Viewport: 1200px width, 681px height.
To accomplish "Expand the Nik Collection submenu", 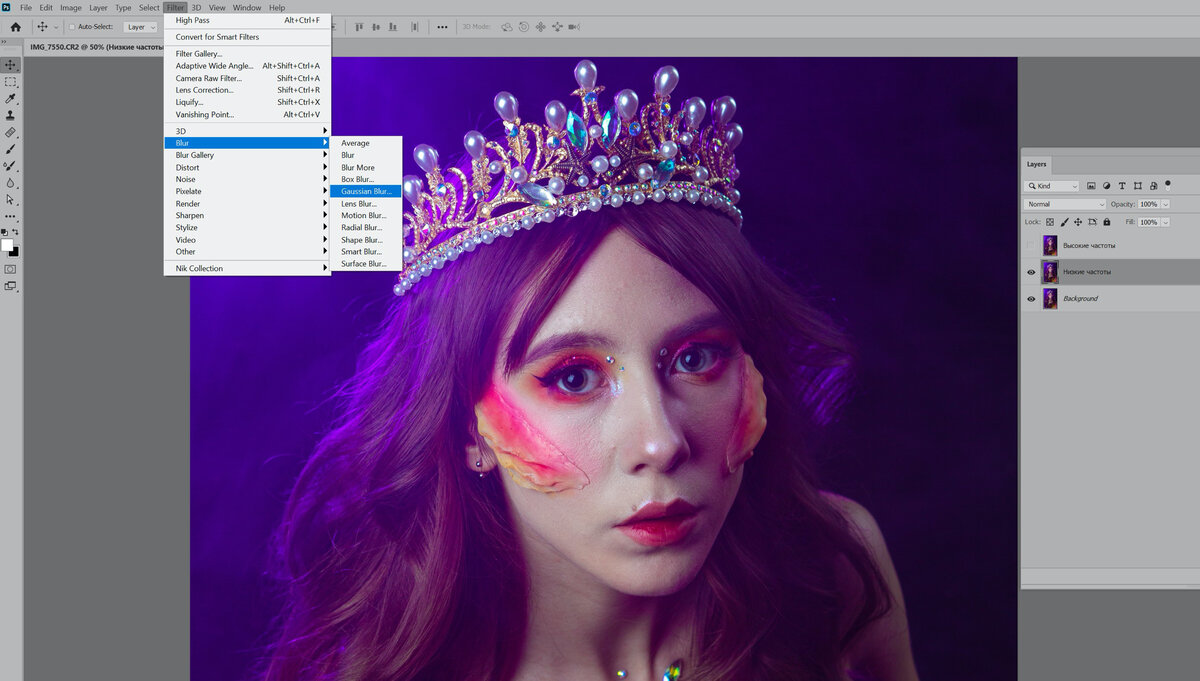I will (247, 268).
